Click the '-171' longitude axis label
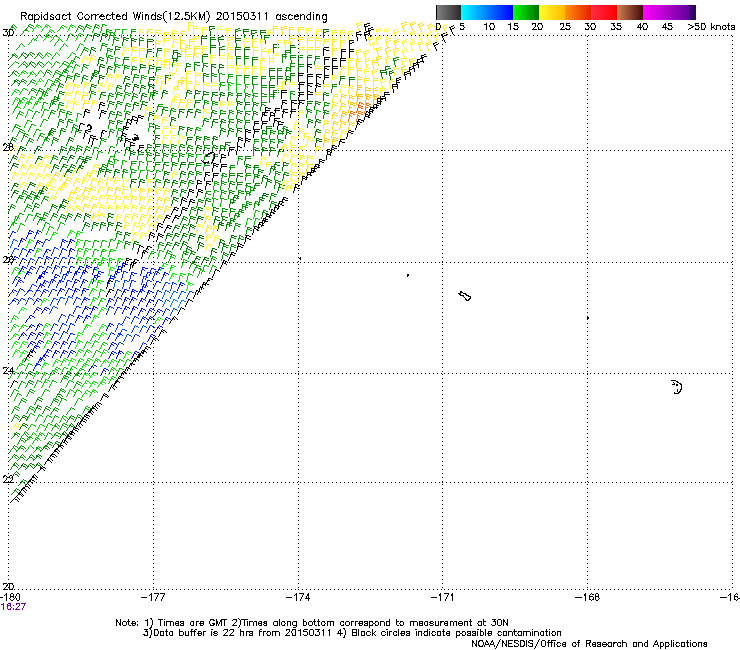Image resolution: width=740 pixels, height=650 pixels. click(x=443, y=597)
